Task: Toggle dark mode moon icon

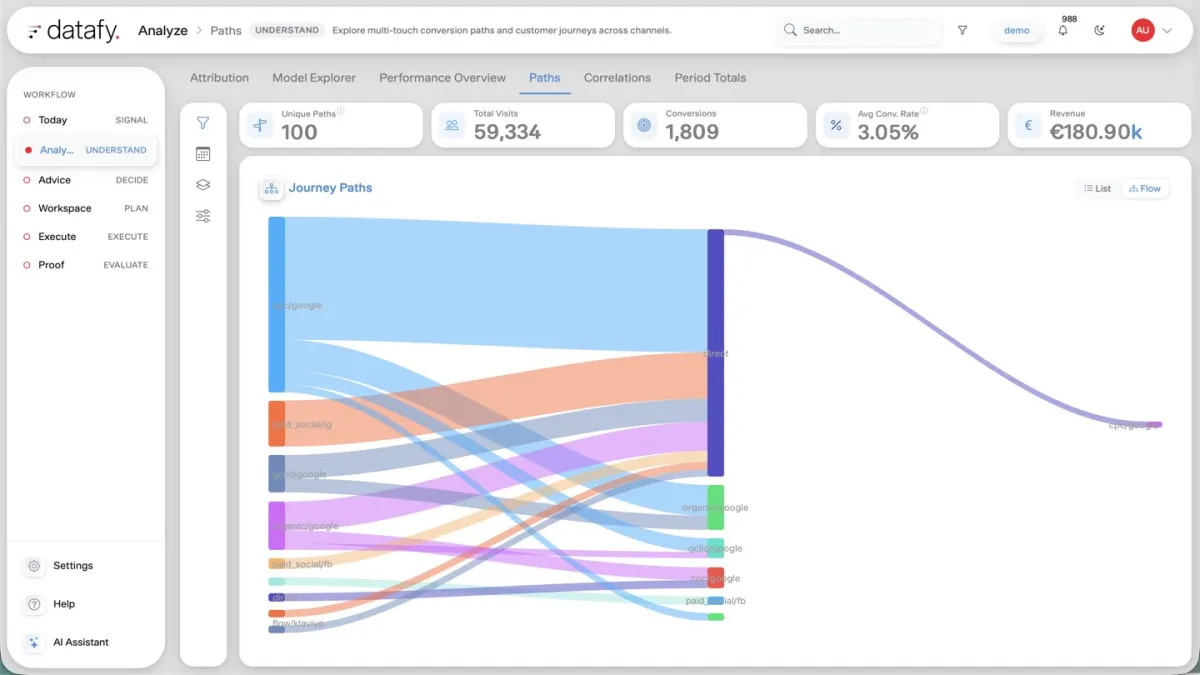Action: [1100, 30]
